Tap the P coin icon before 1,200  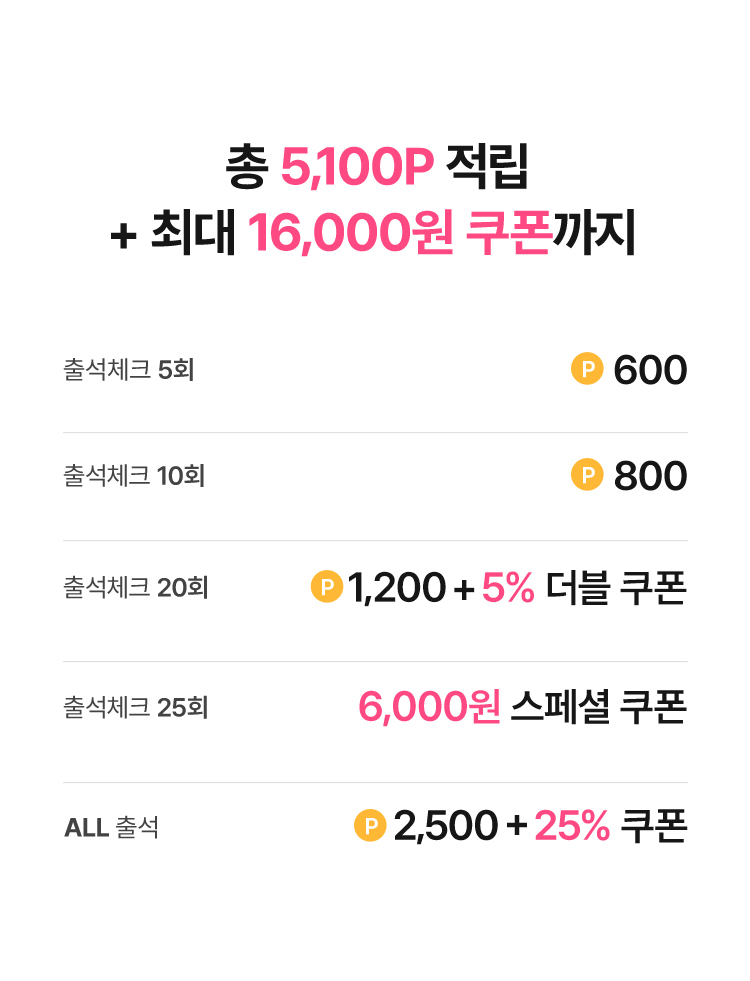[327, 588]
